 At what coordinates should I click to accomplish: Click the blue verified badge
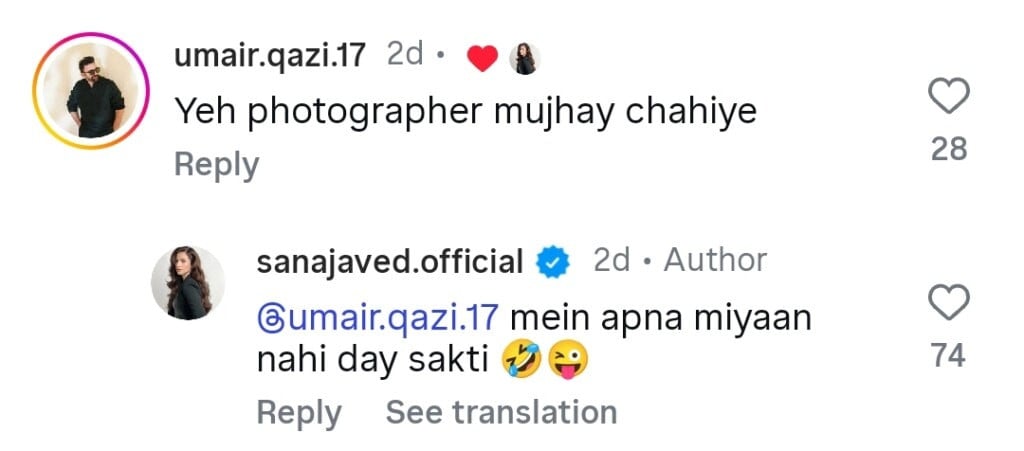tap(553, 263)
